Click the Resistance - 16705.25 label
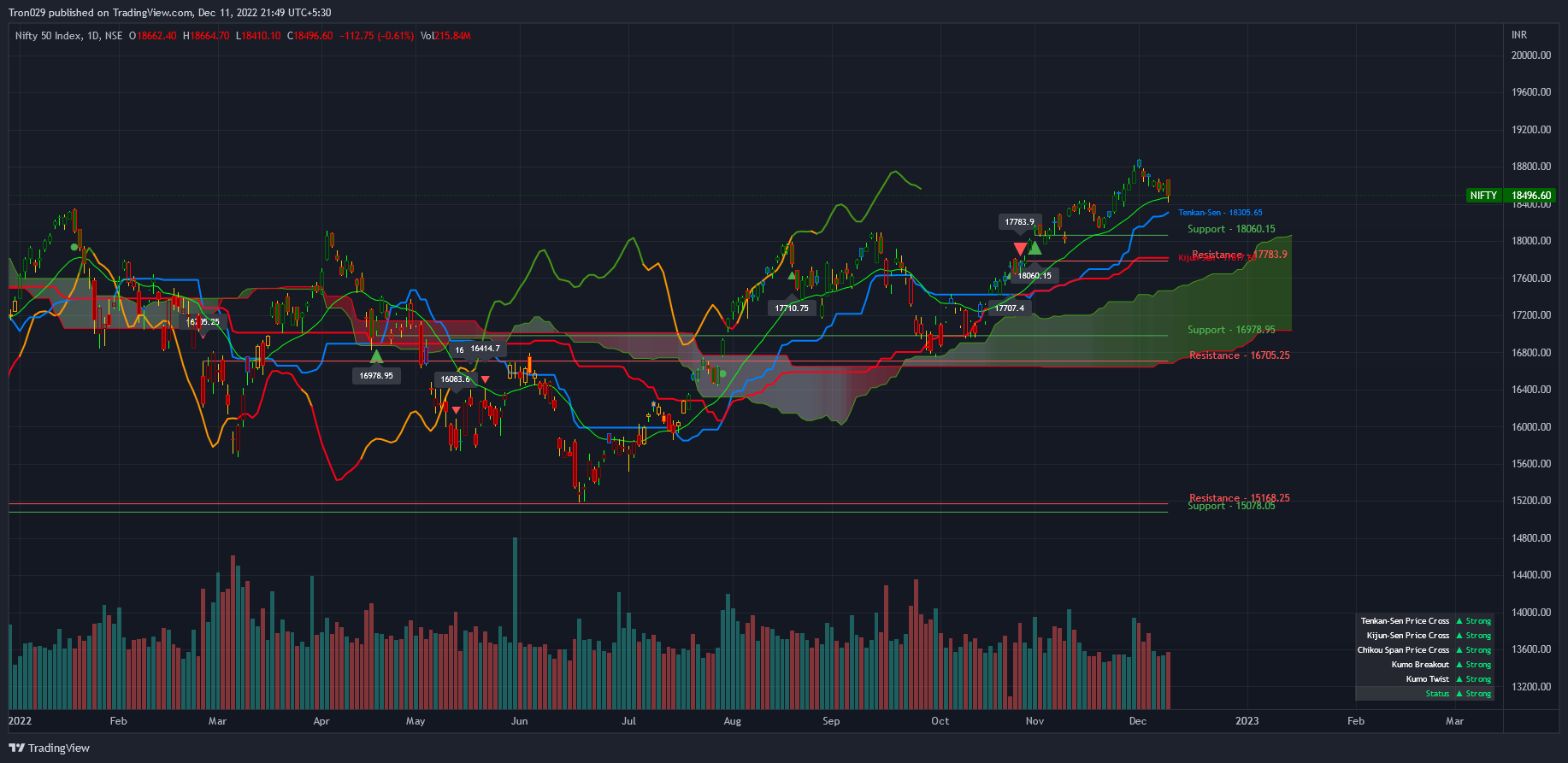Viewport: 1568px width, 763px height. (1240, 355)
